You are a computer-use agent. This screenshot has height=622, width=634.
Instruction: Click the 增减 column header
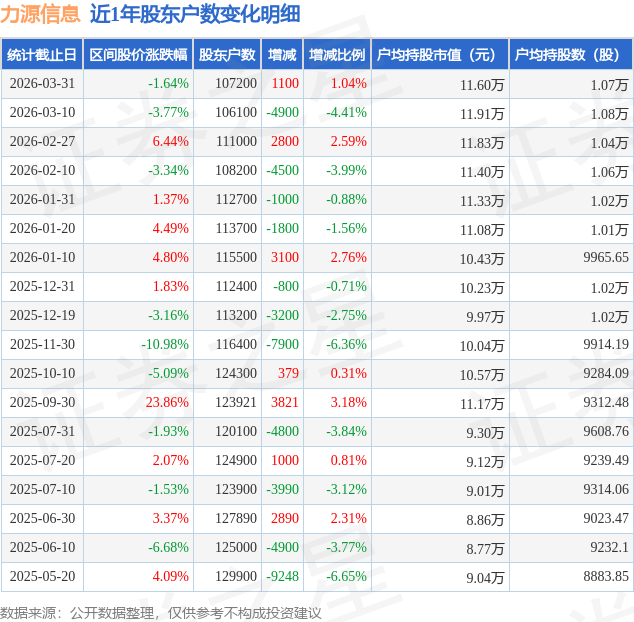(282, 55)
